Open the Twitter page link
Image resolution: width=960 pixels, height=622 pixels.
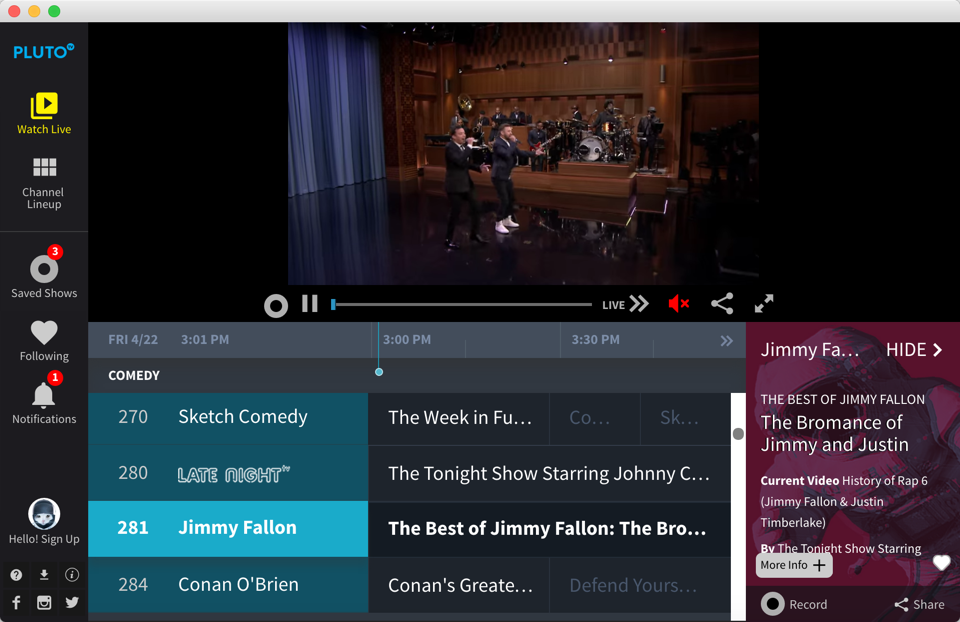tap(72, 602)
